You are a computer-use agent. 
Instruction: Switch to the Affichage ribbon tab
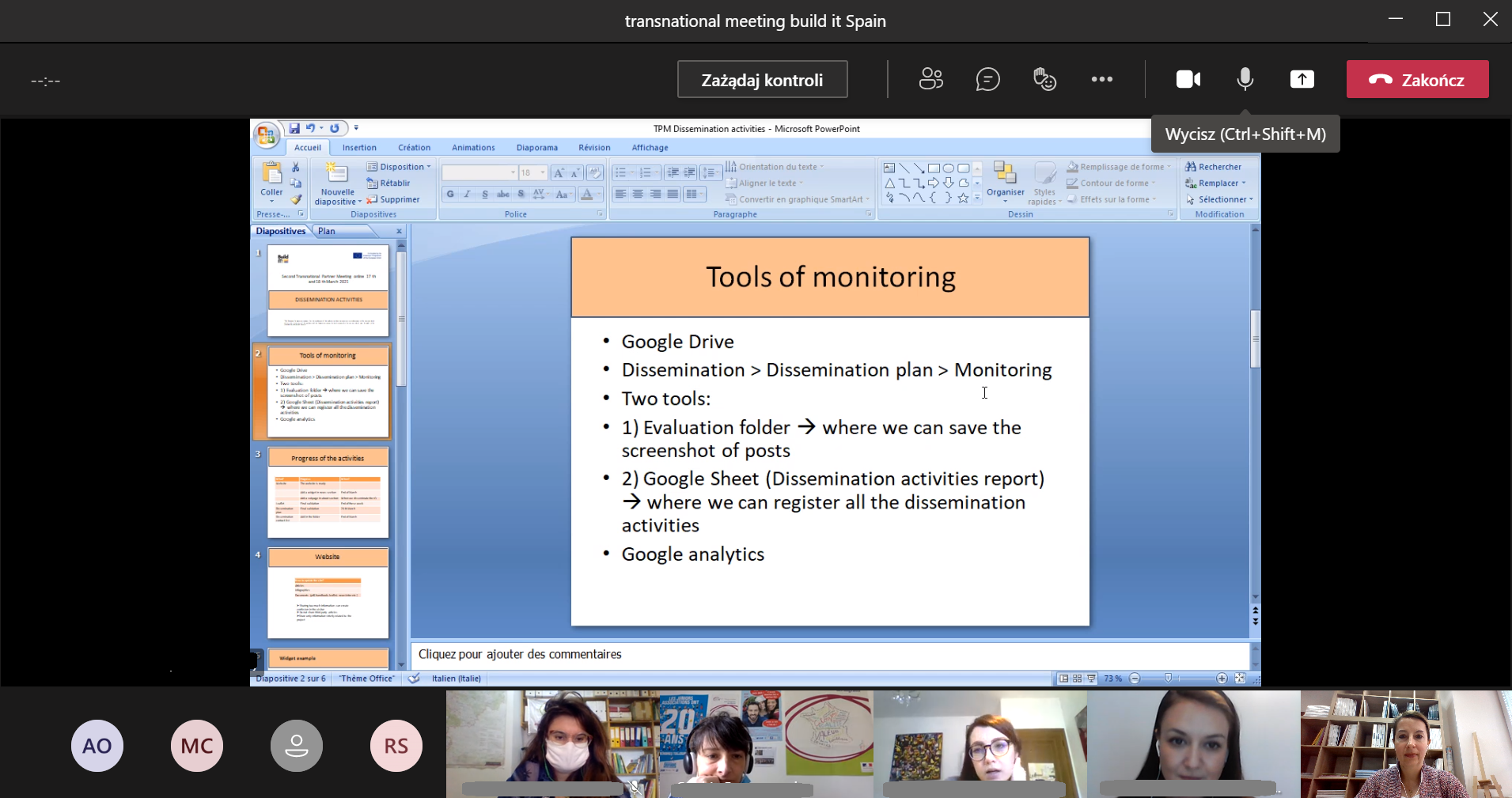[x=650, y=148]
